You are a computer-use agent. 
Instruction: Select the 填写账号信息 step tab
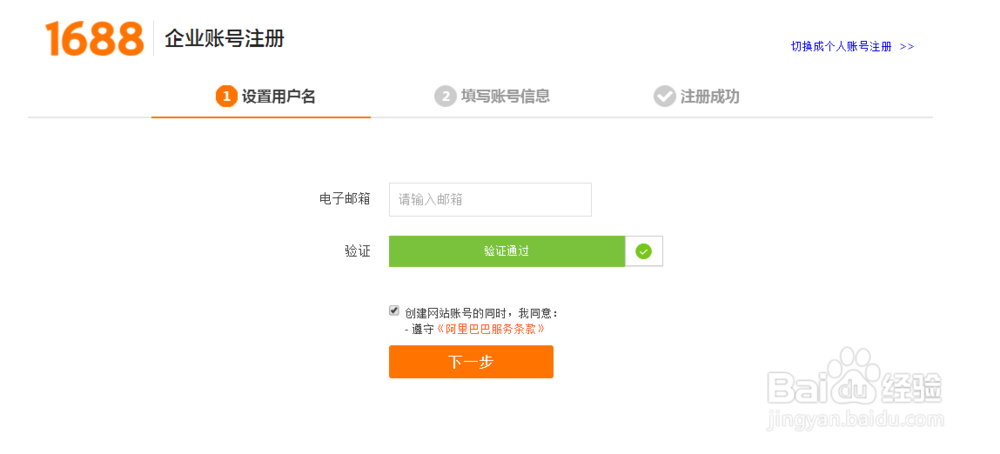coord(492,97)
